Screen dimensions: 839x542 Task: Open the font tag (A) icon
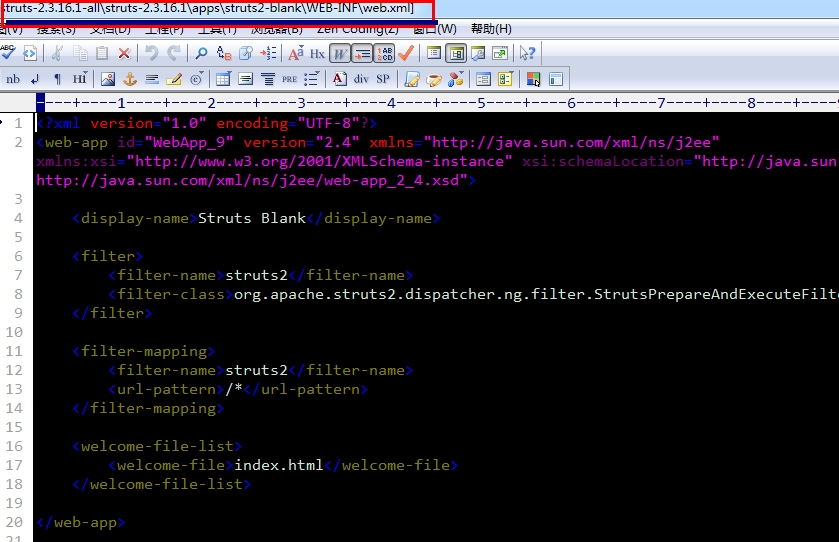339,79
